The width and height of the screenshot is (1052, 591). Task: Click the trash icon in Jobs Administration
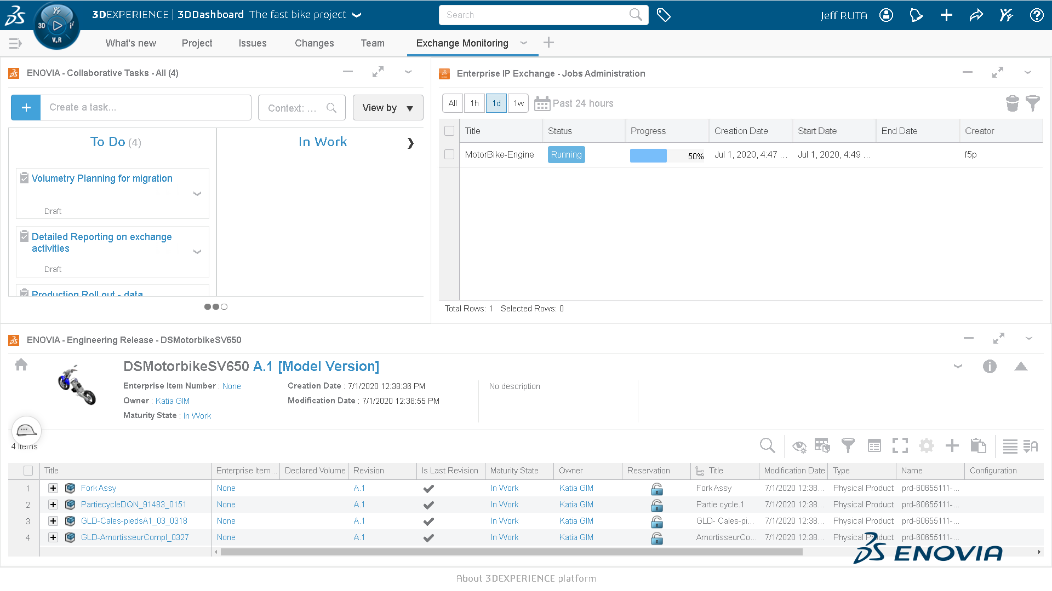tap(1012, 103)
